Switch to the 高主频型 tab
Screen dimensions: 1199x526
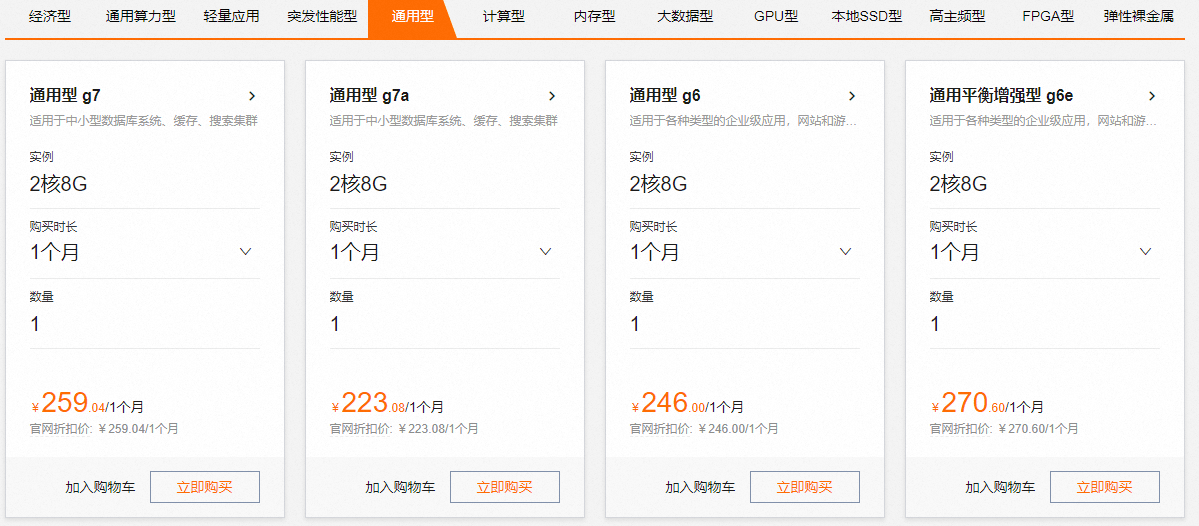tap(957, 16)
